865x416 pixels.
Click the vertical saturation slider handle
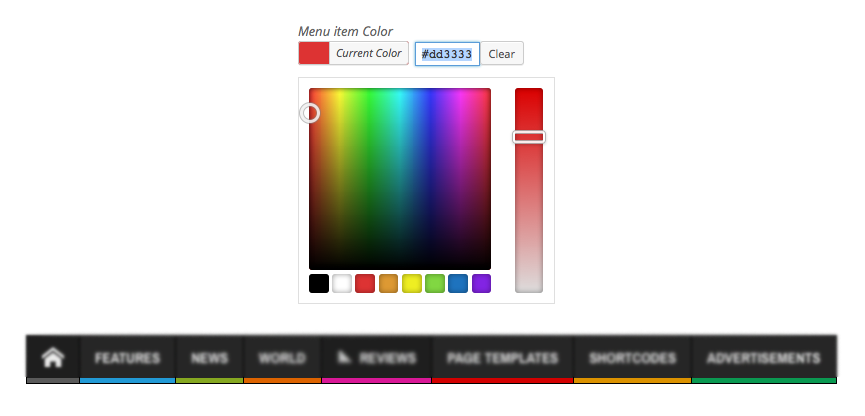click(x=529, y=137)
